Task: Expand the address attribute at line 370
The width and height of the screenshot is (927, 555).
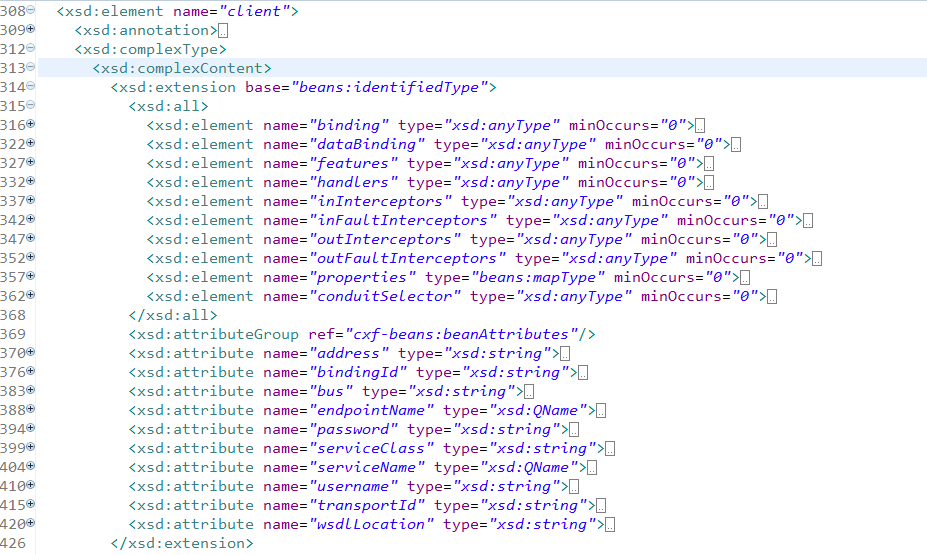Action: pos(30,352)
